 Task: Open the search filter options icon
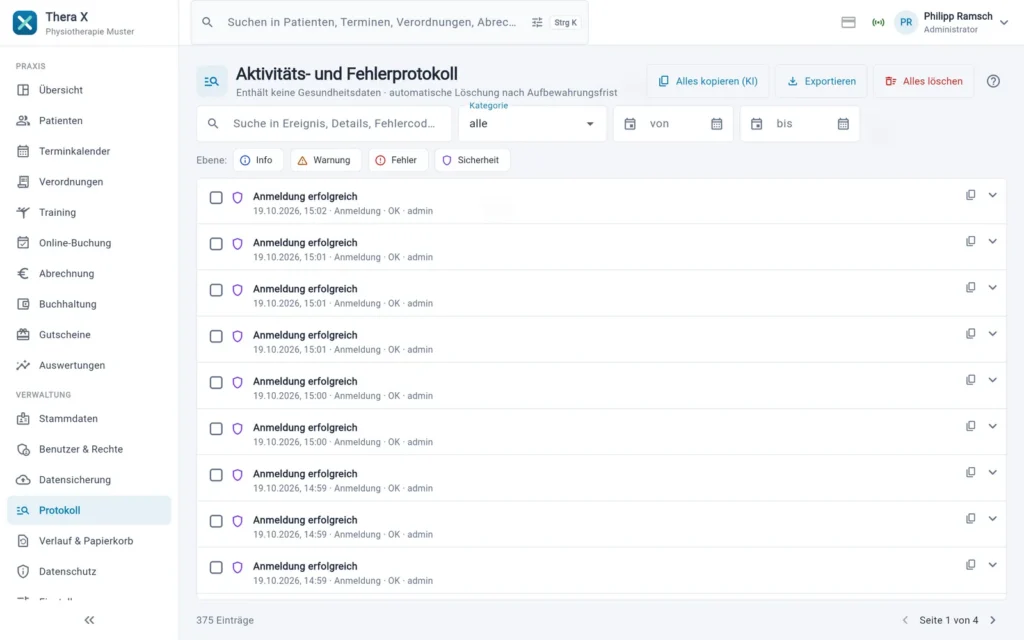[x=537, y=22]
